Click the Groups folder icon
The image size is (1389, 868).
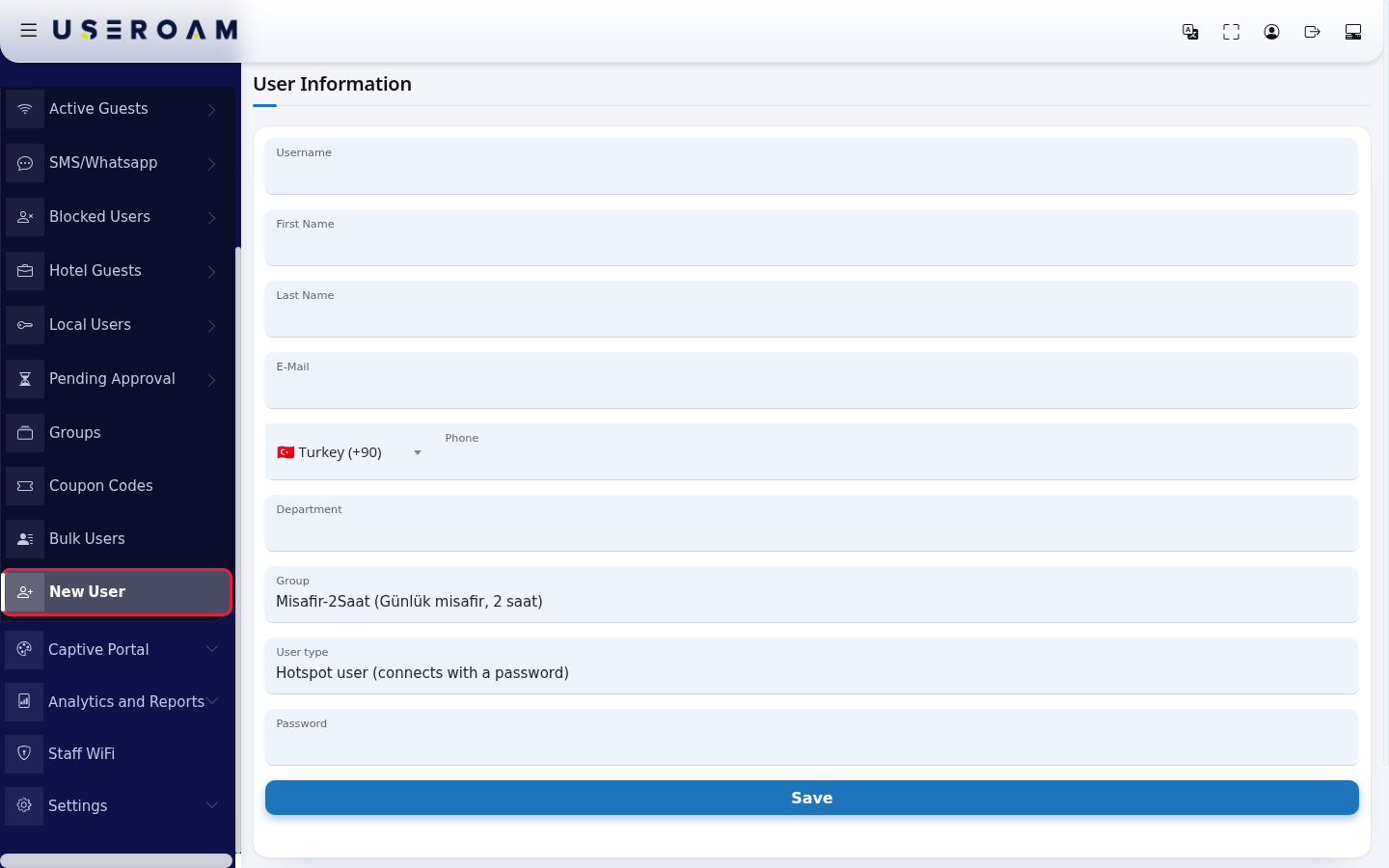coord(25,433)
